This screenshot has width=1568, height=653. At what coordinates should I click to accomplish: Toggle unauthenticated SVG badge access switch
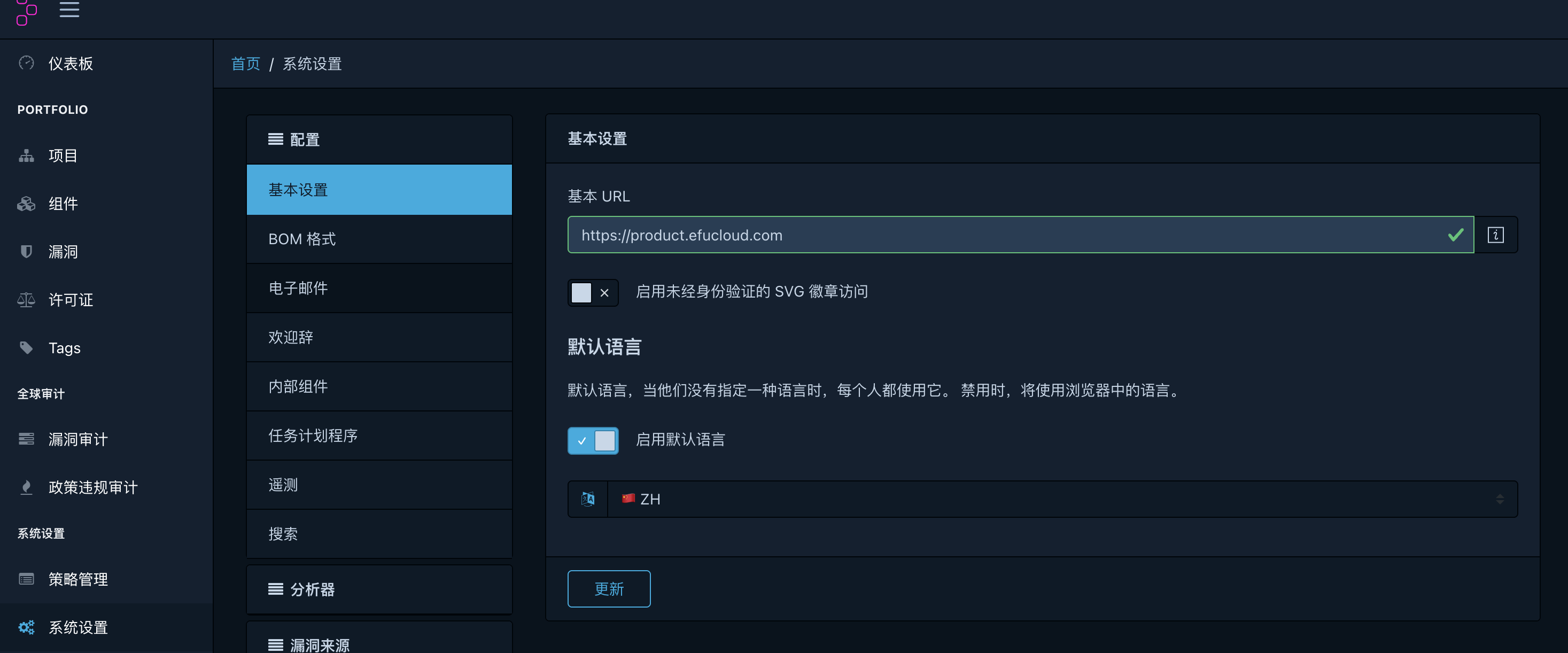592,293
